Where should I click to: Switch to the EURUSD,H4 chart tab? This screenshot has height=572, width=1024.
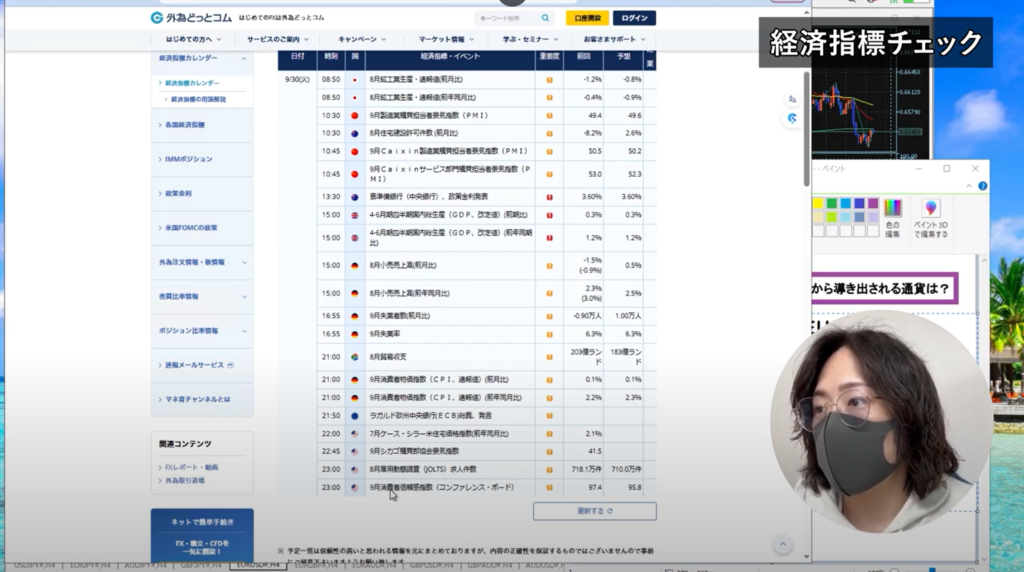(x=256, y=565)
